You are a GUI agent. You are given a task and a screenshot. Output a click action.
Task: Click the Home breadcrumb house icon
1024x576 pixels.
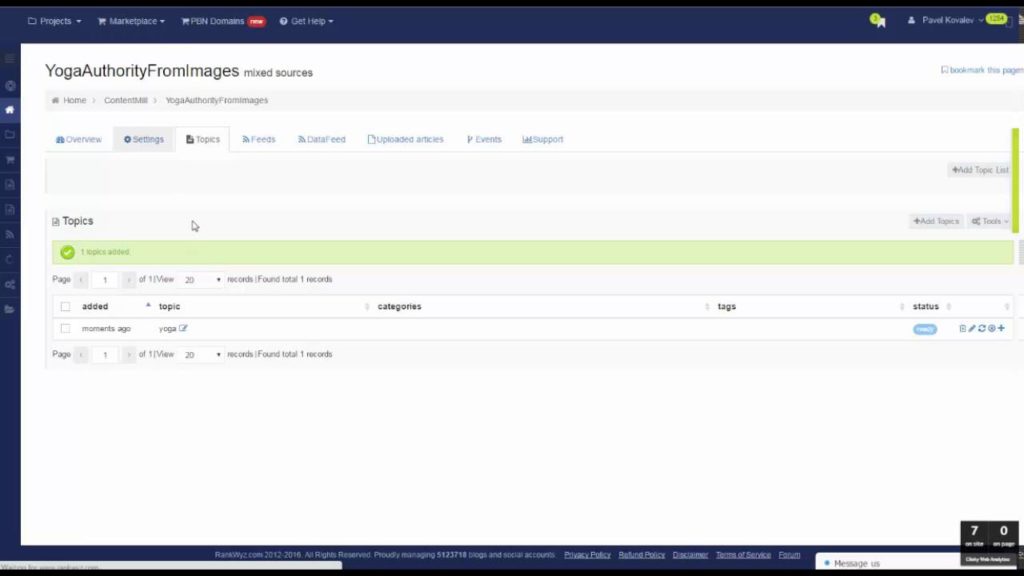56,101
